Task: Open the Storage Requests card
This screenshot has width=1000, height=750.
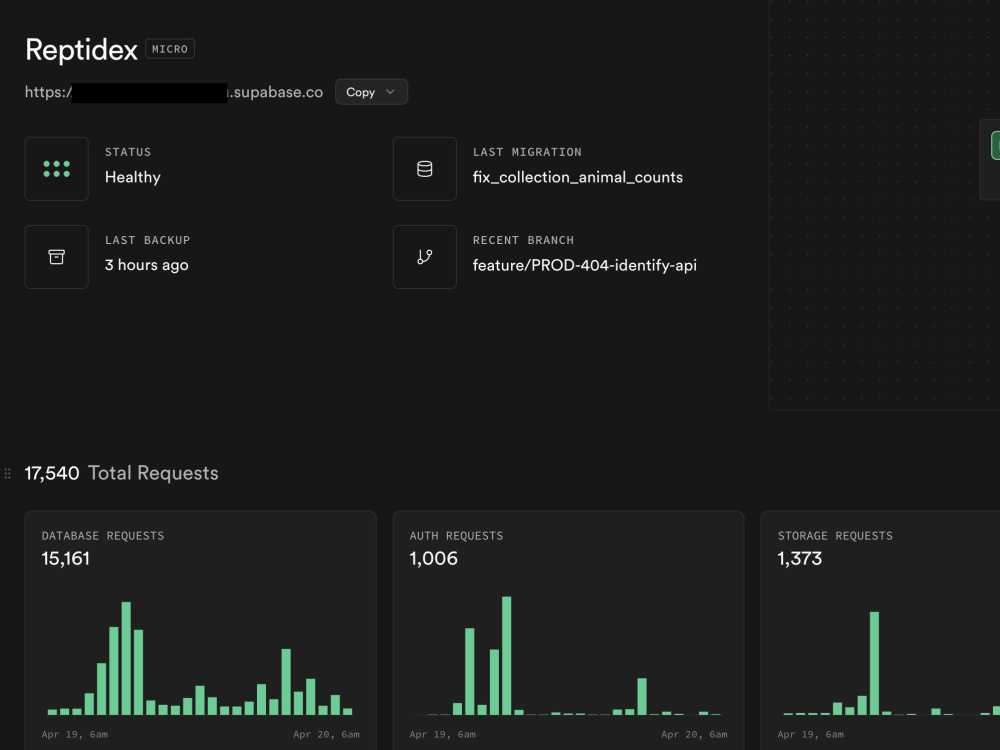Action: [x=880, y=630]
